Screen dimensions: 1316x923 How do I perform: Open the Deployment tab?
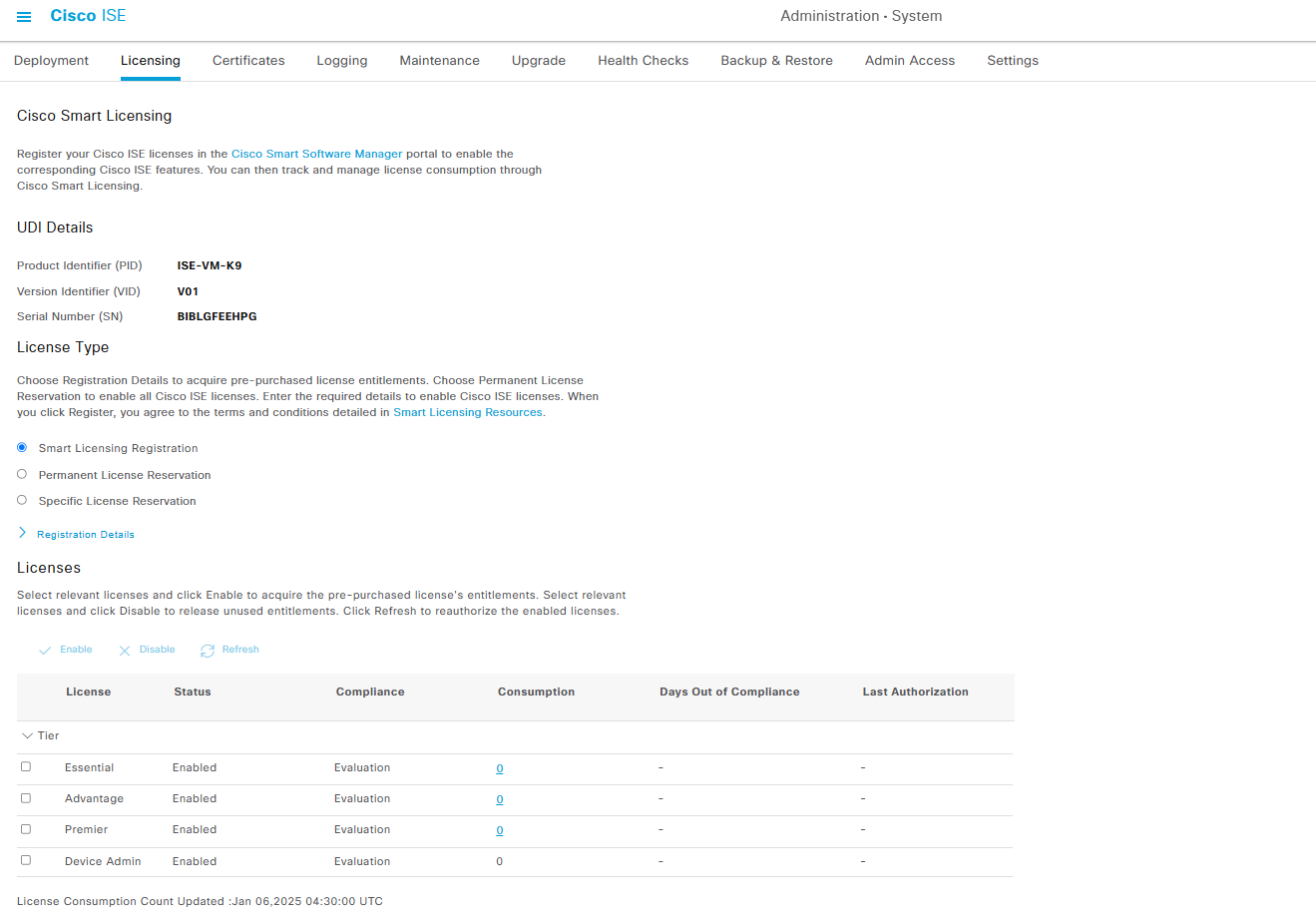pos(51,61)
